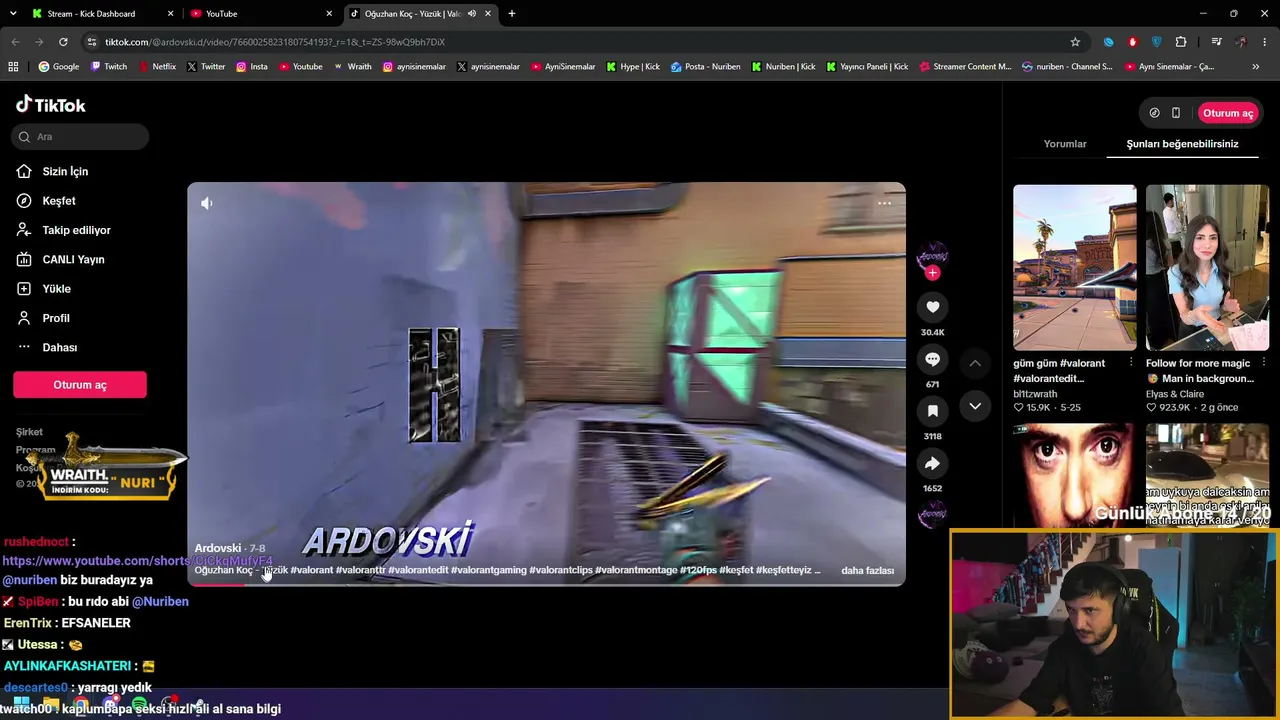Click the phone app icon in the header
This screenshot has height=720, width=1280.
pos(1176,113)
